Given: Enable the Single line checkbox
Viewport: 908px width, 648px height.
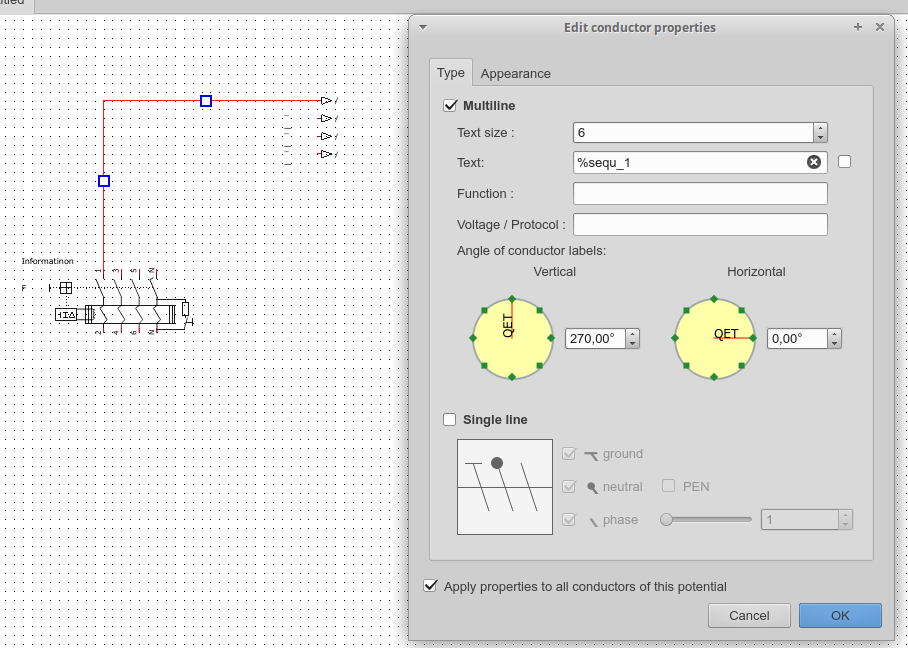Looking at the screenshot, I should [x=450, y=420].
